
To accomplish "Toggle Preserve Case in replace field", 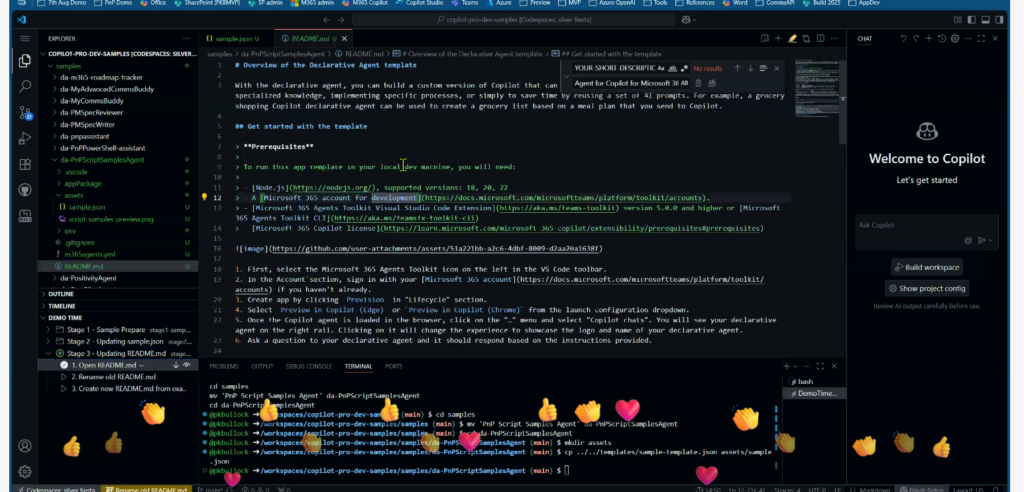I will click(684, 83).
